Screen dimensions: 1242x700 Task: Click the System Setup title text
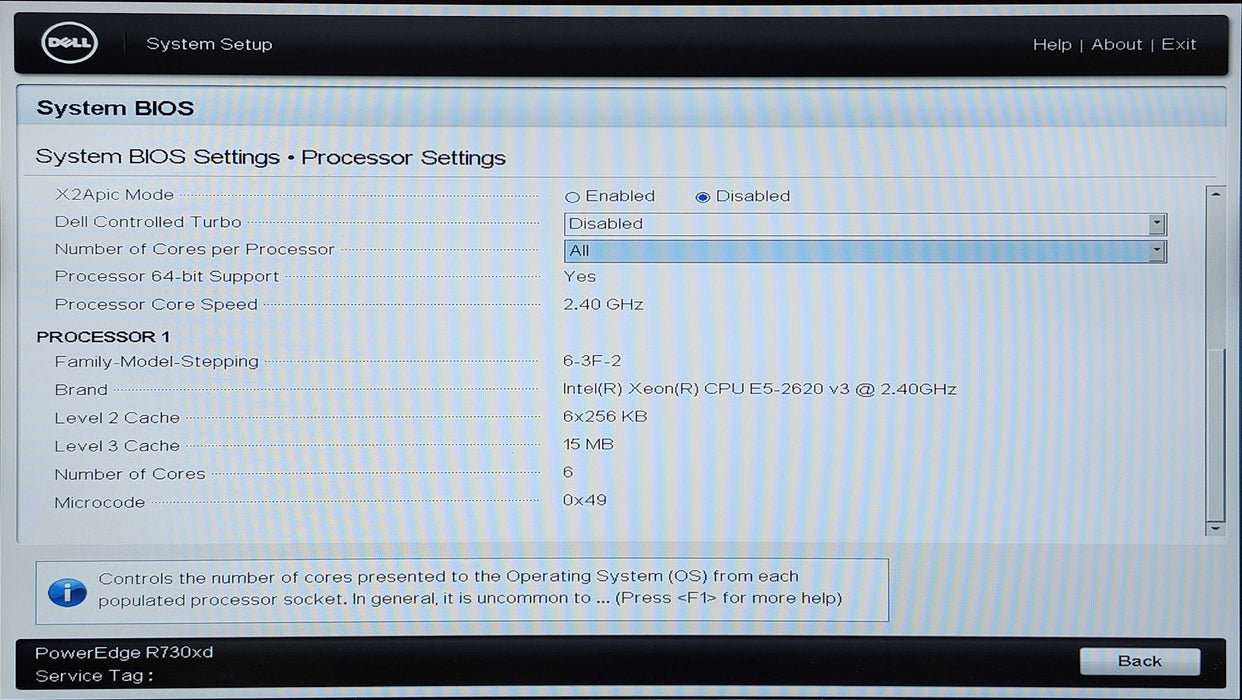209,44
